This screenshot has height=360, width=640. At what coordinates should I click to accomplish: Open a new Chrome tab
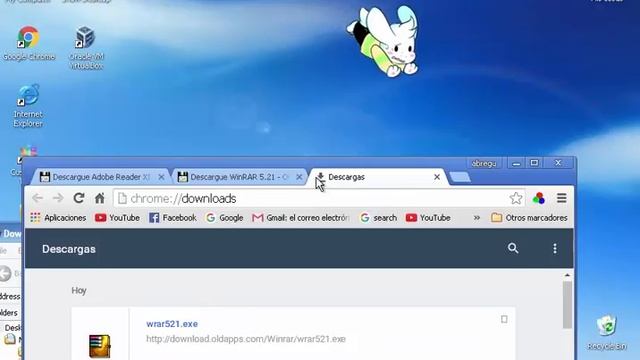pos(460,177)
